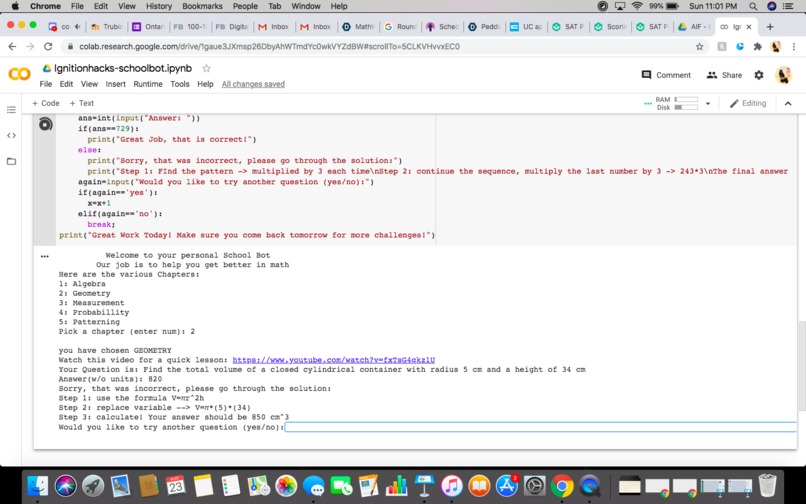Image resolution: width=806 pixels, height=504 pixels.
Task: Add a new Code cell
Action: coord(46,103)
